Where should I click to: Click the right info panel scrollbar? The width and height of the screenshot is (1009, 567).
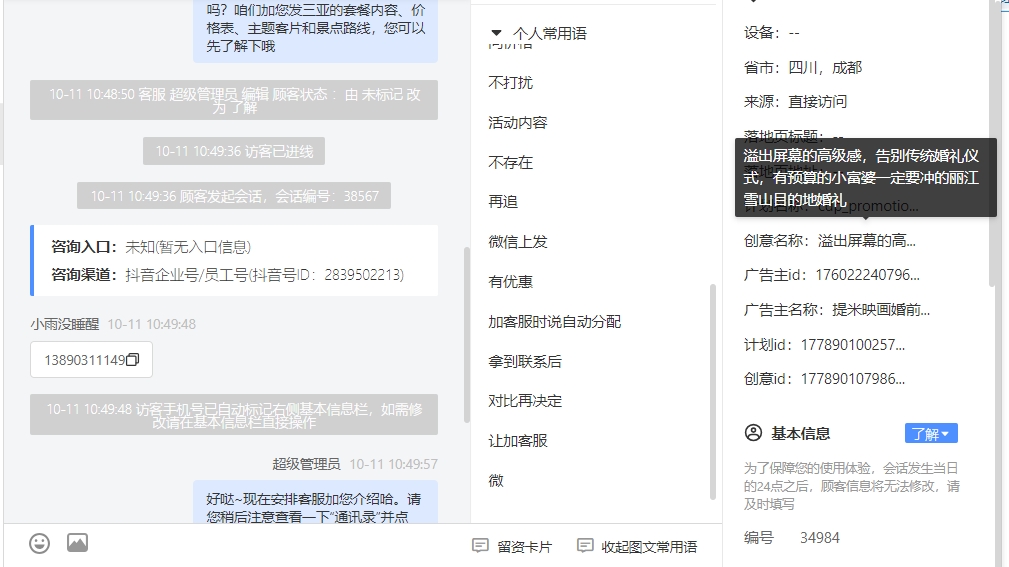[x=993, y=143]
